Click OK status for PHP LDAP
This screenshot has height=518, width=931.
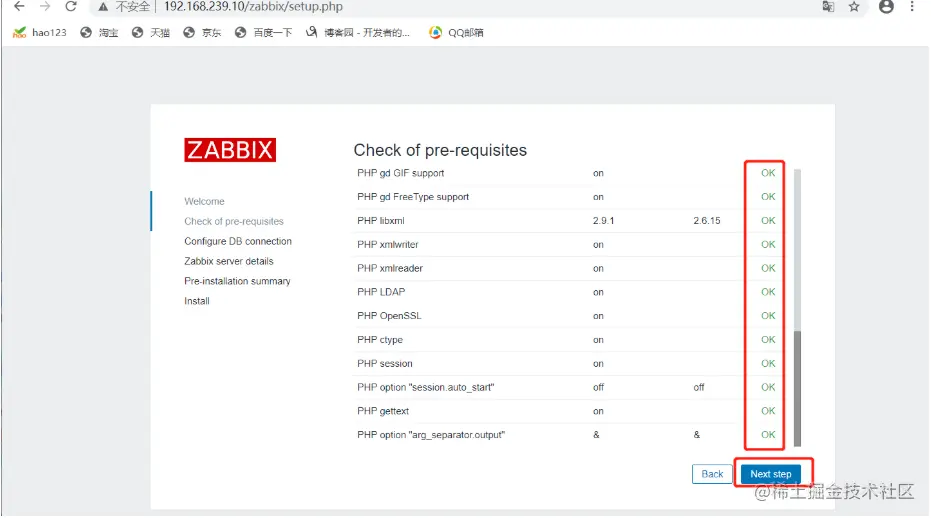(x=768, y=292)
